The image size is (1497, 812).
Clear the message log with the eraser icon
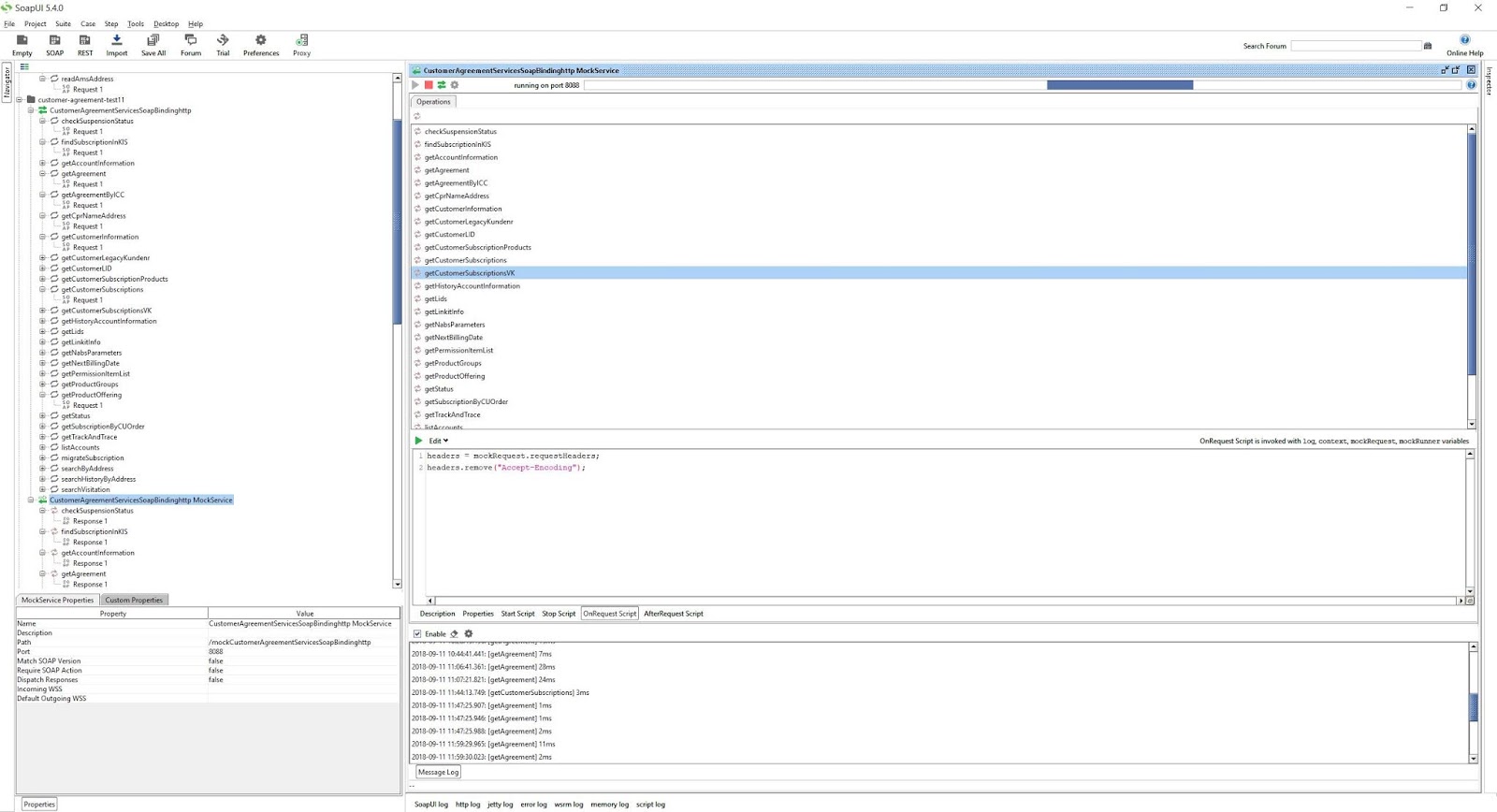pyautogui.click(x=455, y=634)
